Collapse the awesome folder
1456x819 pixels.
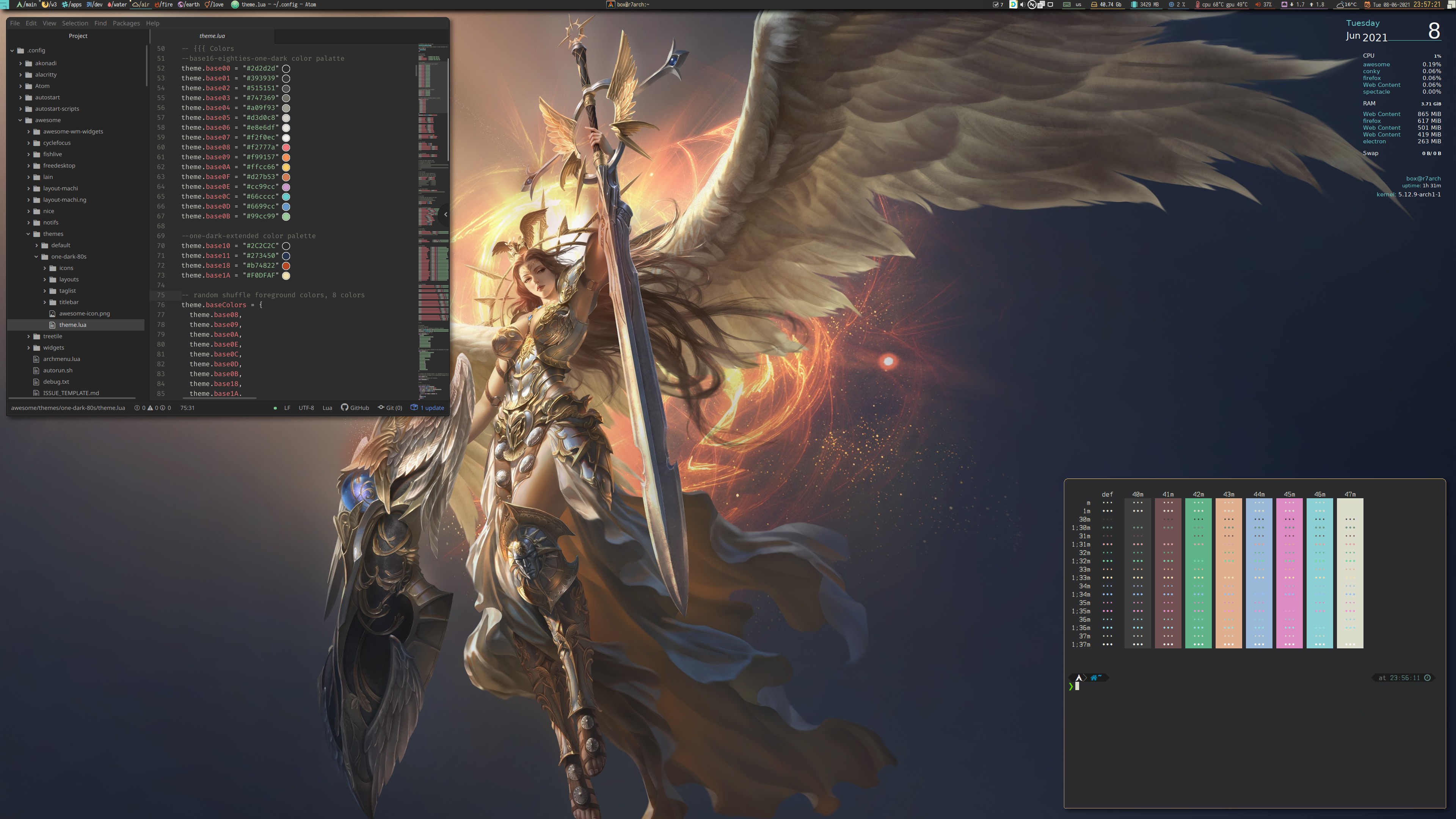[x=20, y=120]
